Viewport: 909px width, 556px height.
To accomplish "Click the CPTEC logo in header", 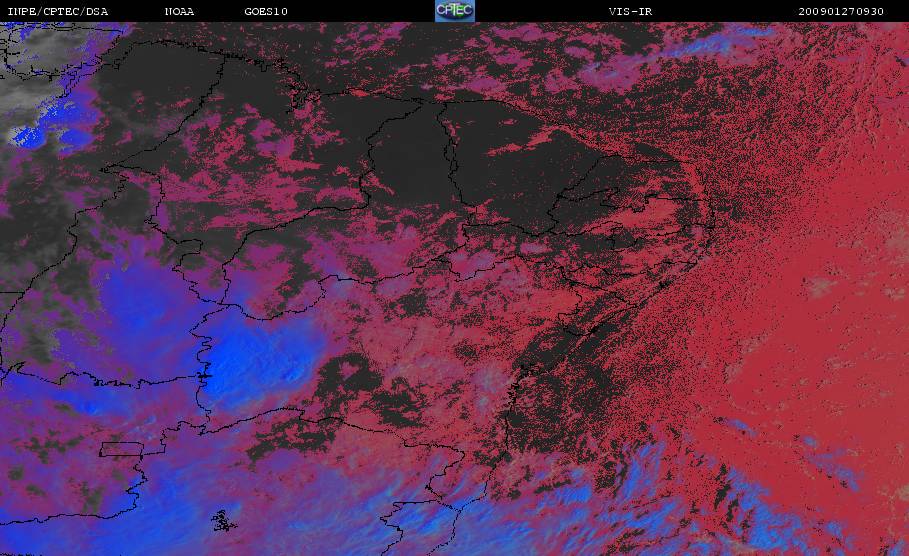I will pos(454,10).
